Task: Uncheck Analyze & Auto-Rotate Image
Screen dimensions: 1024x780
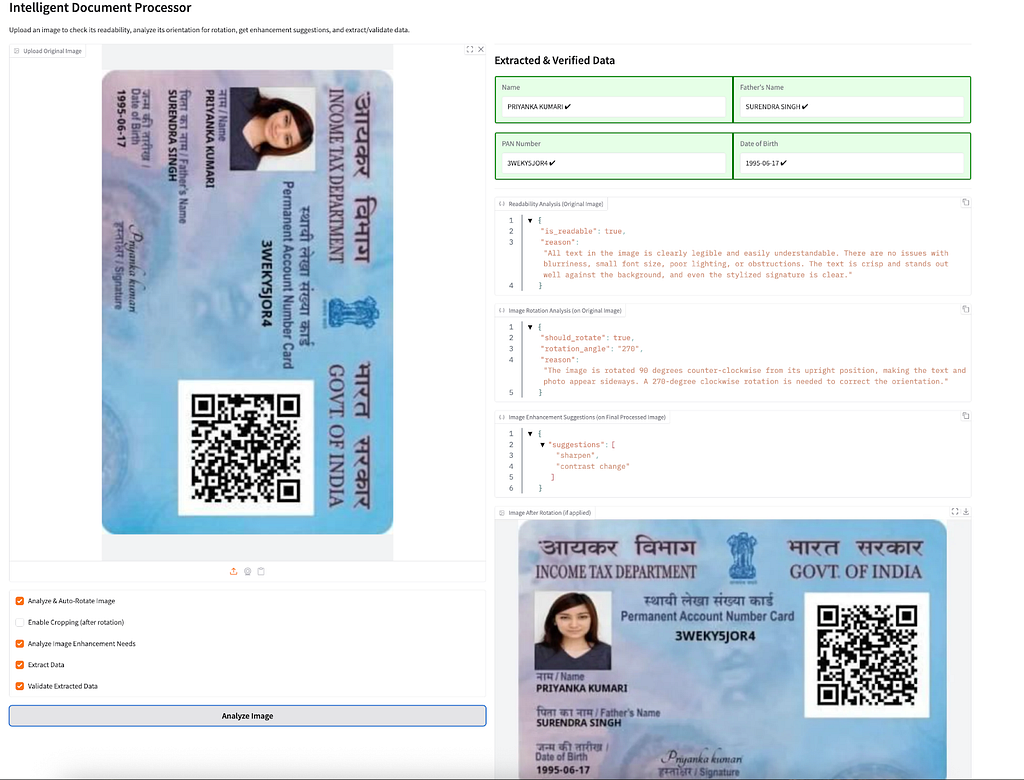Action: (x=20, y=601)
